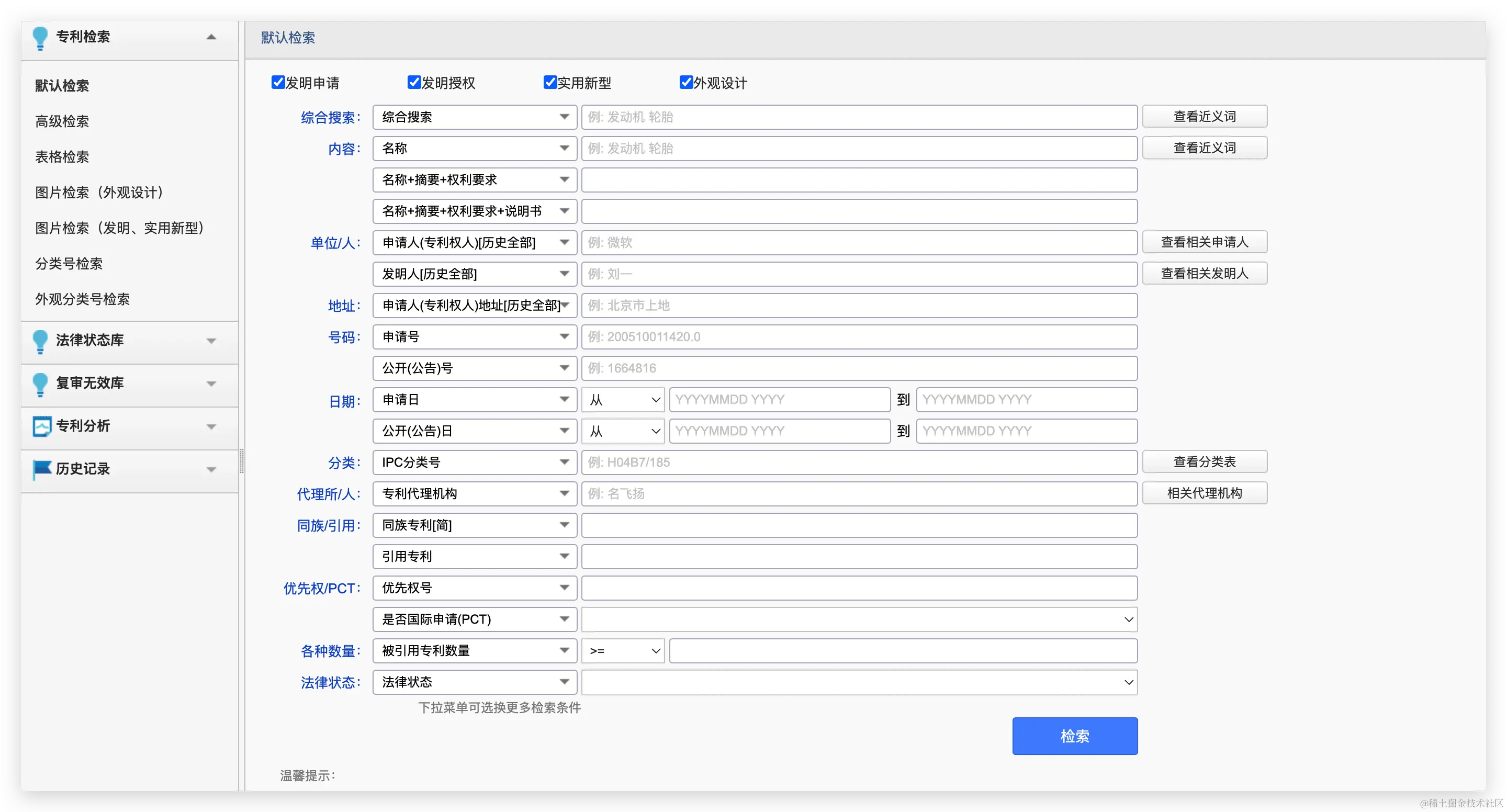This screenshot has height=812, width=1507.
Task: Open the 申请日 date type dropdown
Action: [475, 400]
